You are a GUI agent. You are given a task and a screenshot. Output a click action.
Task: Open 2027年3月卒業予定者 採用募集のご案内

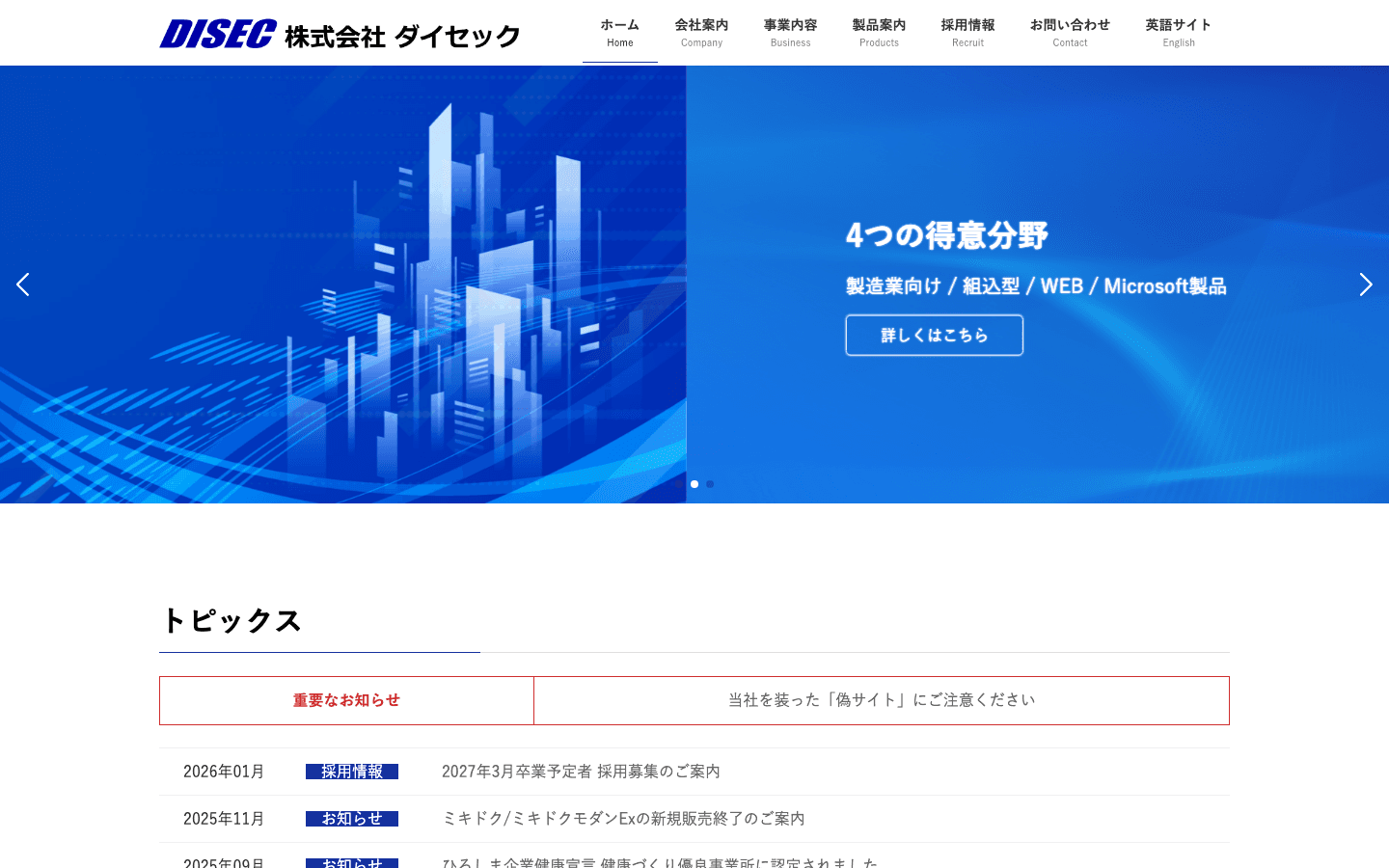click(x=581, y=772)
